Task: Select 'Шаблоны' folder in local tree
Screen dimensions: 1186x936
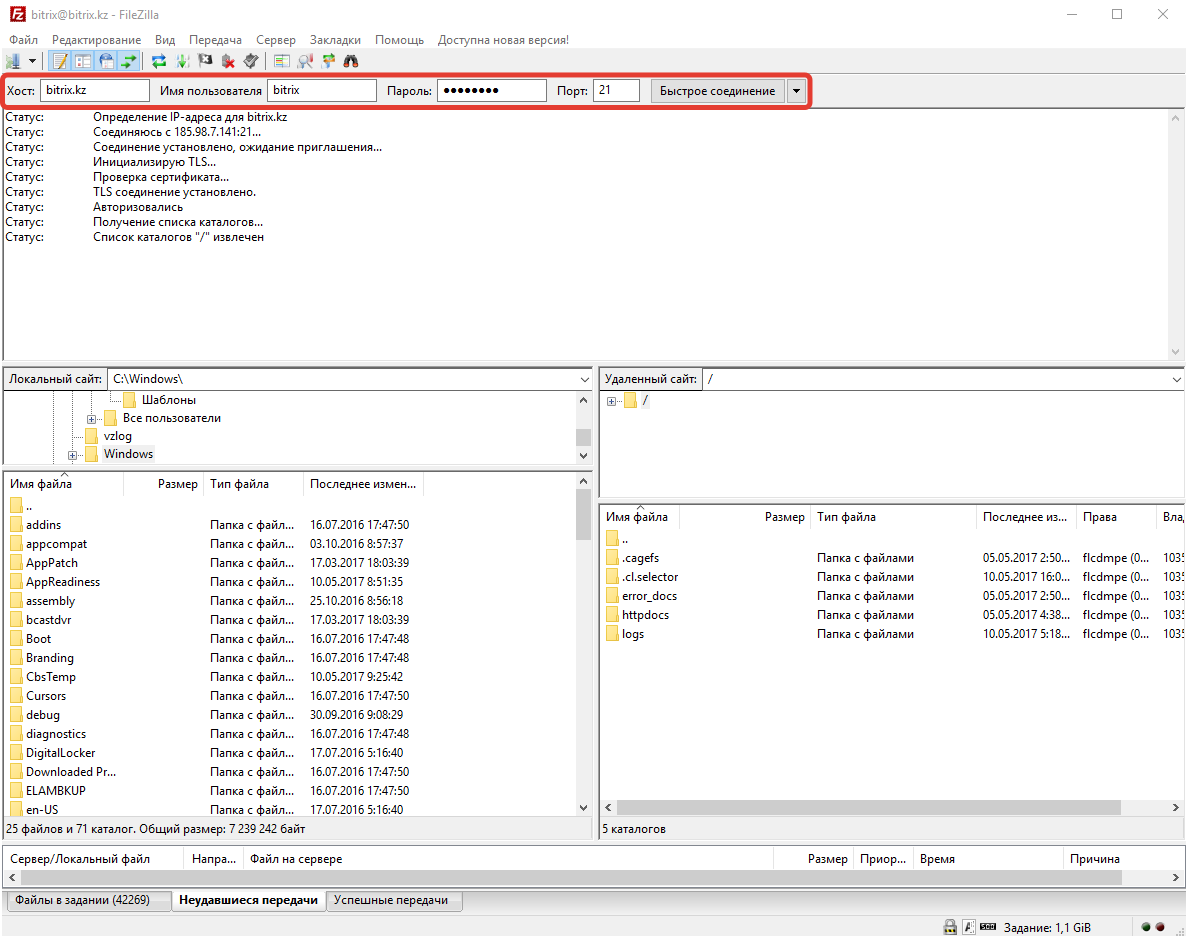Action: coord(169,400)
